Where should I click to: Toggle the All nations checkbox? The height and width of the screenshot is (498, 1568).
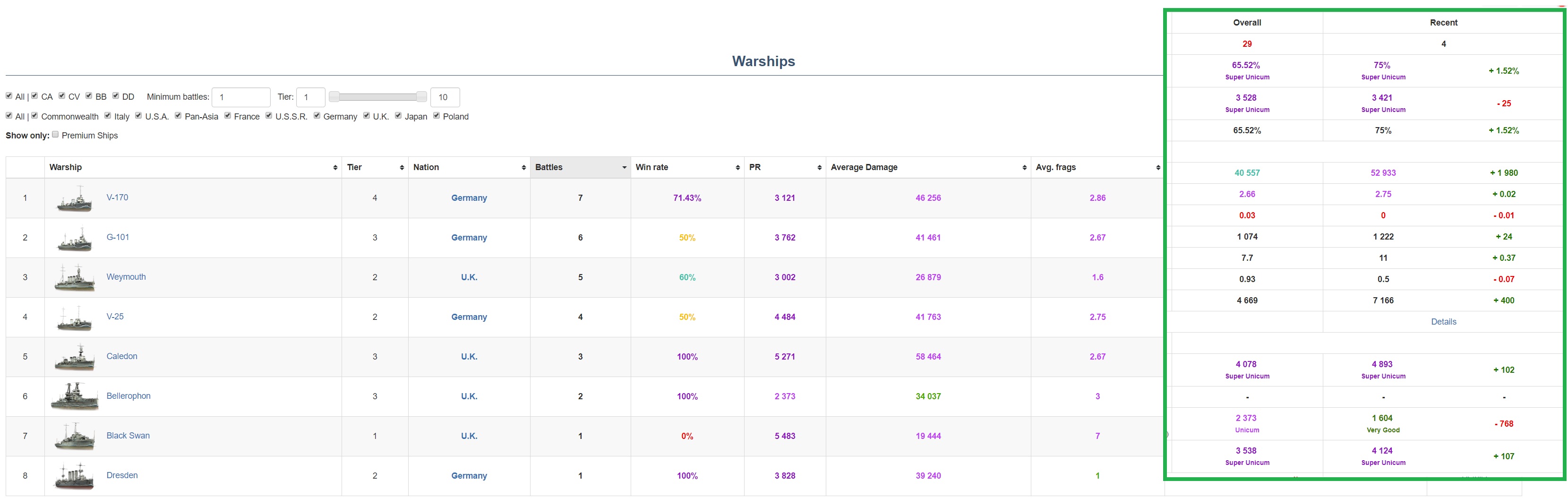[9, 116]
